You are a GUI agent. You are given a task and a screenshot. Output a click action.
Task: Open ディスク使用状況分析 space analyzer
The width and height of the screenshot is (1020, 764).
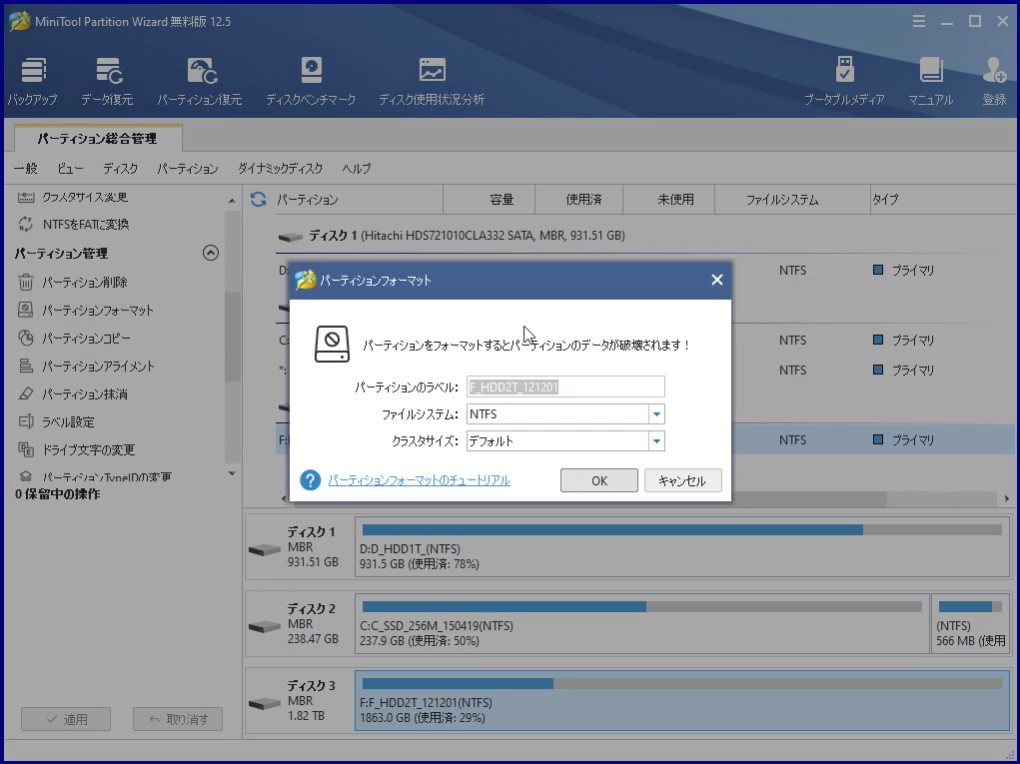point(431,81)
